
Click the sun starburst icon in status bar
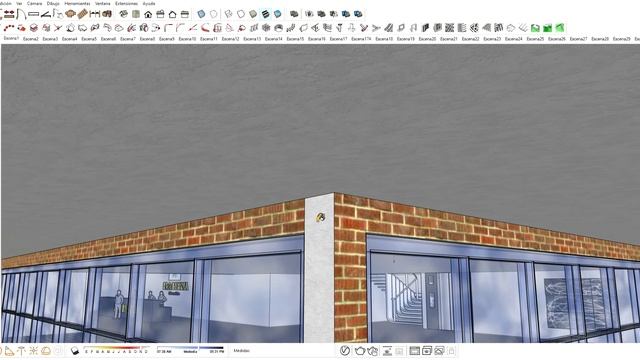[x=34, y=351]
